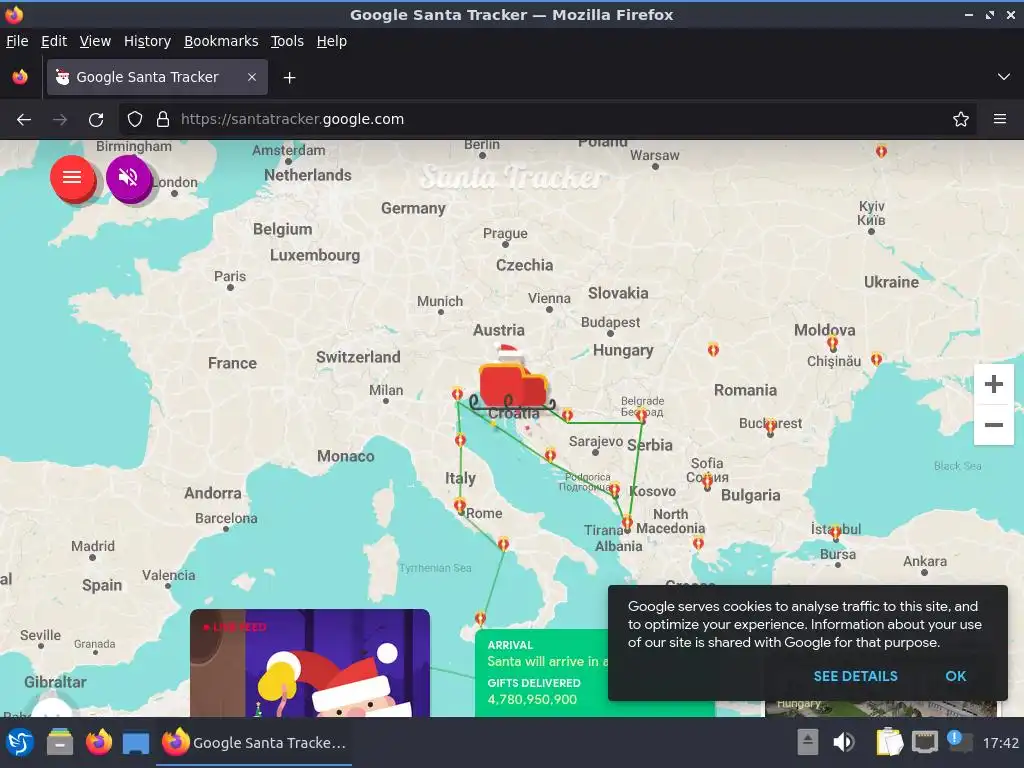This screenshot has width=1024, height=768.
Task: Click the Hungary photo thumbnail at bottom
Action: click(x=881, y=709)
